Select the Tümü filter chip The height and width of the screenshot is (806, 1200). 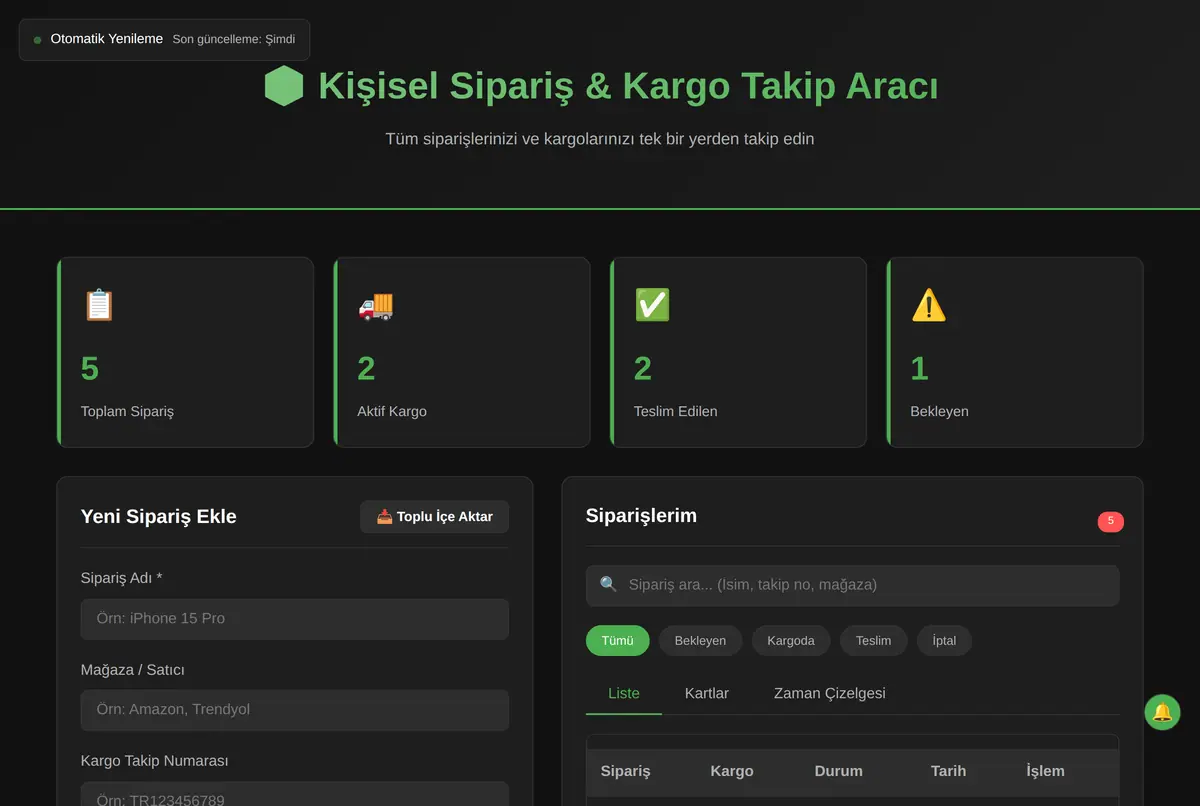(x=617, y=641)
